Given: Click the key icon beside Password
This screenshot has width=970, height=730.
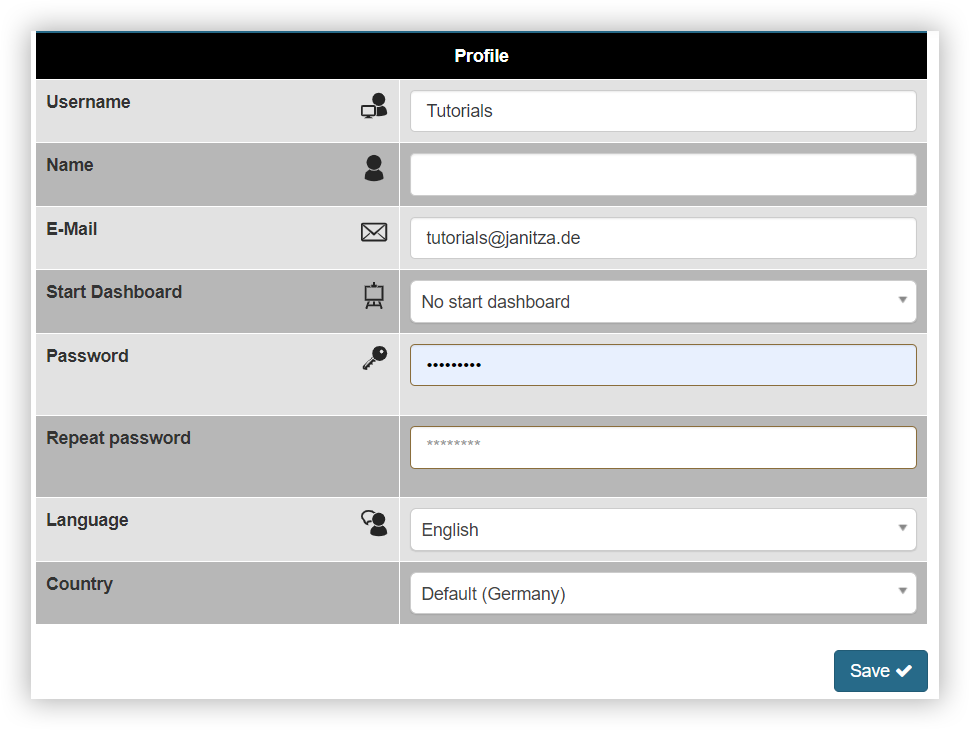Looking at the screenshot, I should pyautogui.click(x=373, y=358).
